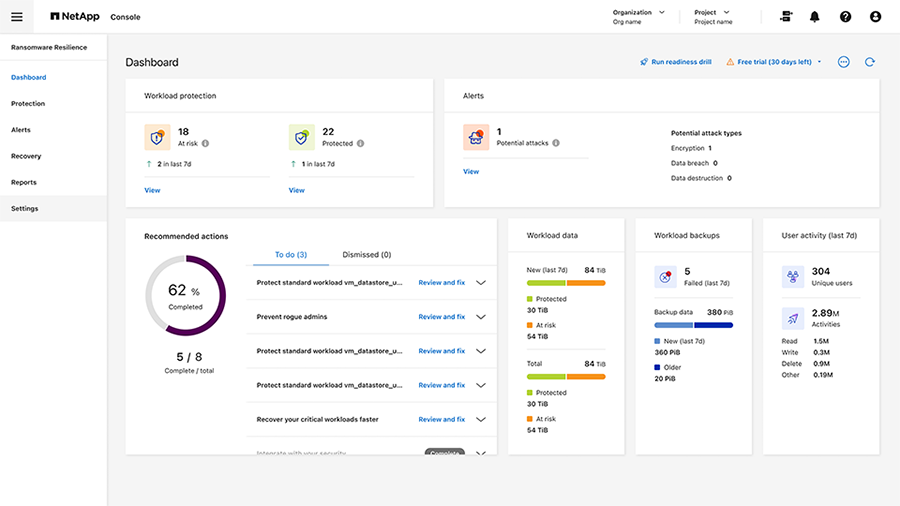Image resolution: width=900 pixels, height=506 pixels.
Task: Open the Project selector dropdown
Action: 741,13
